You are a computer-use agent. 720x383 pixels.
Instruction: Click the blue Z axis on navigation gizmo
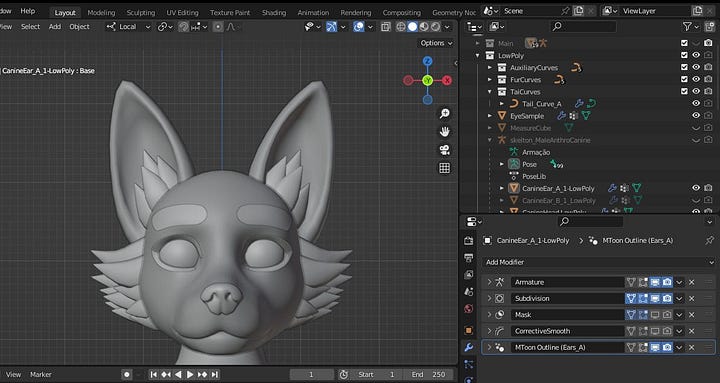click(x=428, y=61)
